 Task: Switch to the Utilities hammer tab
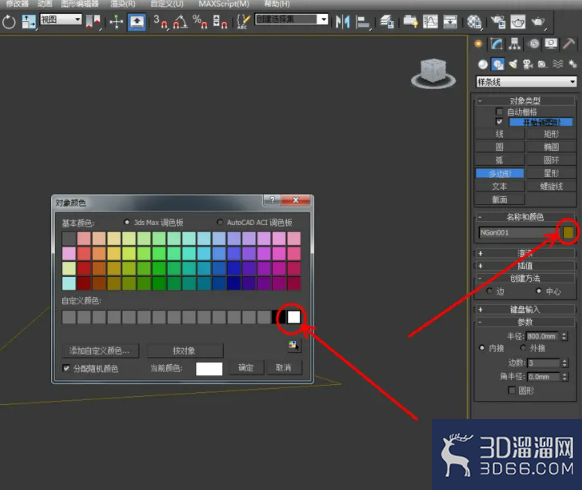click(569, 44)
